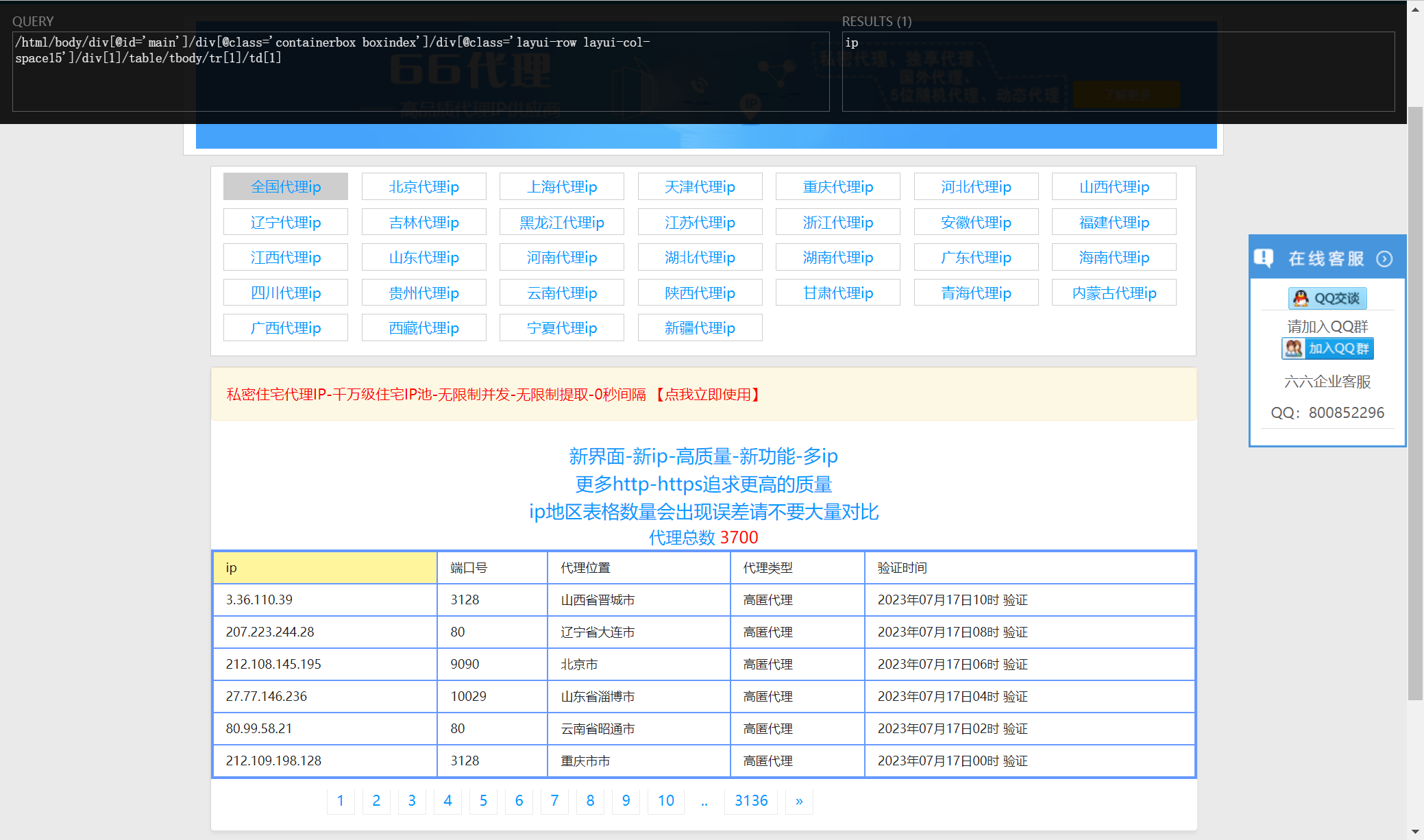
Task: Select the 全国代理ip region tab
Action: [286, 186]
